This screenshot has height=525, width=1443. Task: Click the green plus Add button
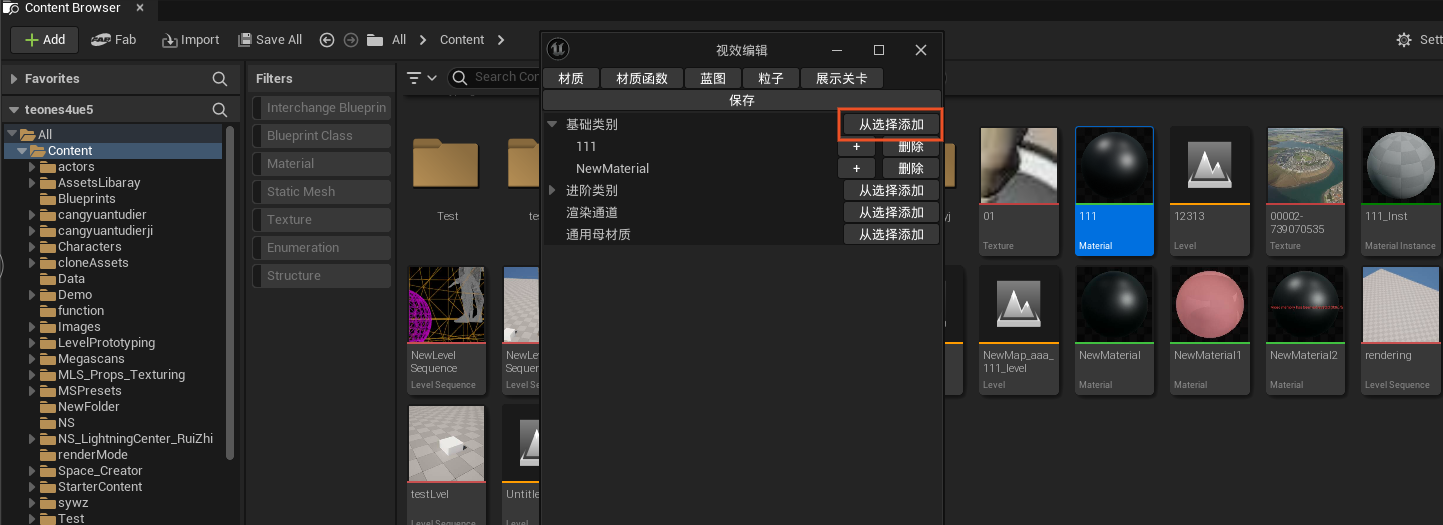click(45, 40)
